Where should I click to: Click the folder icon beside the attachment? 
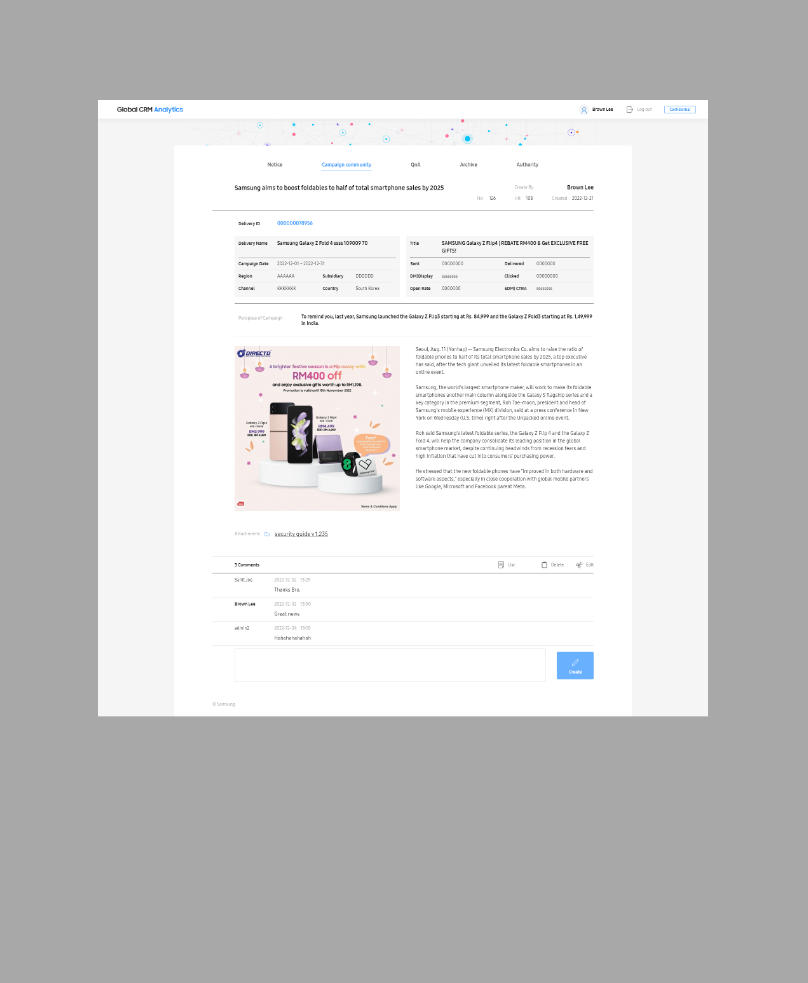pyautogui.click(x=267, y=534)
